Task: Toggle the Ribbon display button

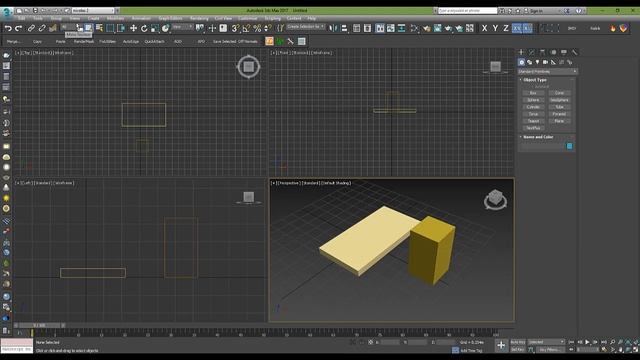Action: (x=380, y=28)
